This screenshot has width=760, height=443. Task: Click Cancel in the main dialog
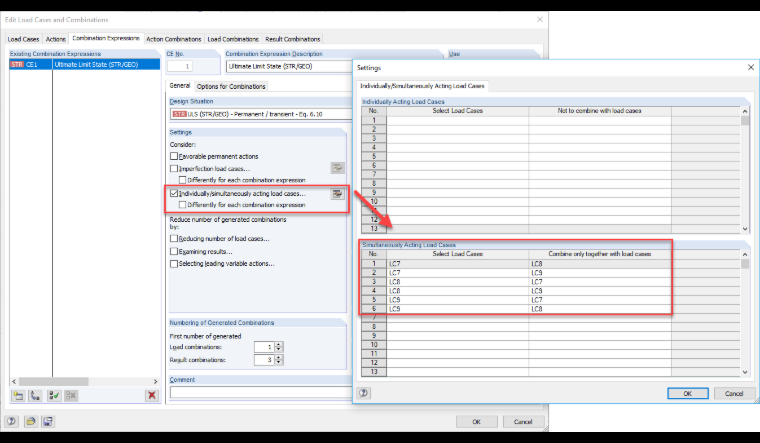523,422
